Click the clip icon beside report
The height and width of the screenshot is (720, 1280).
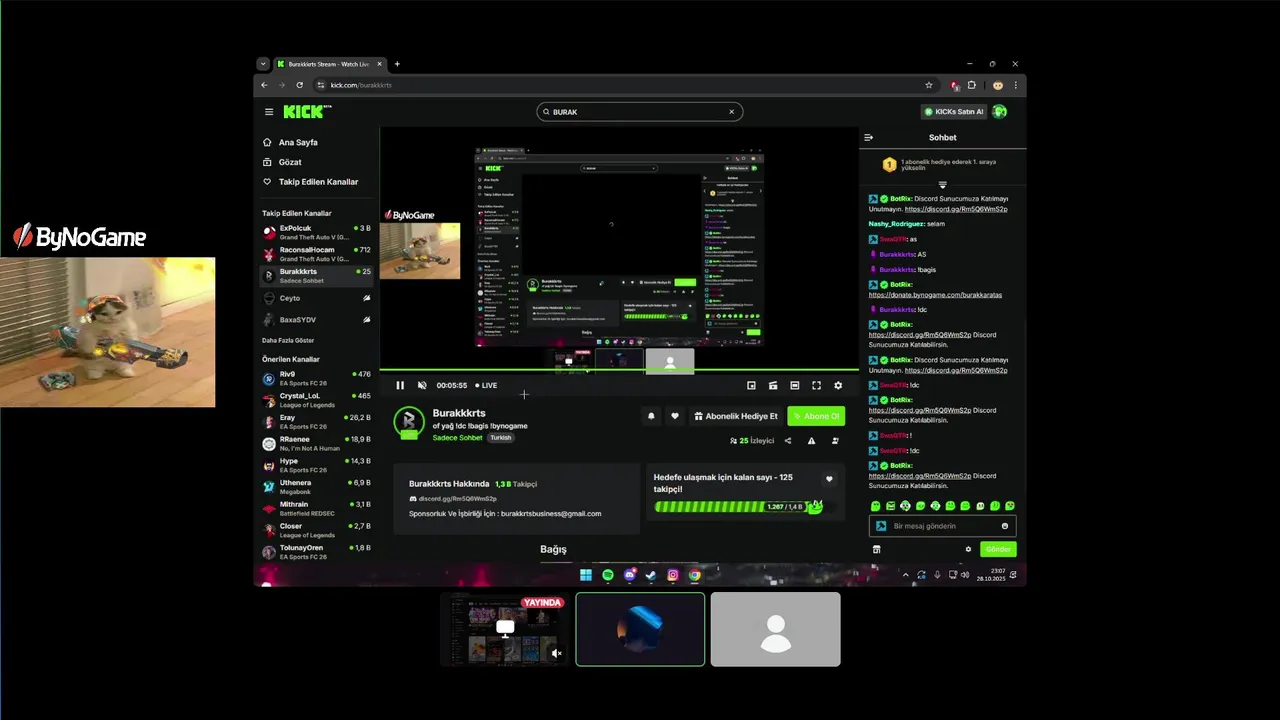coord(836,440)
